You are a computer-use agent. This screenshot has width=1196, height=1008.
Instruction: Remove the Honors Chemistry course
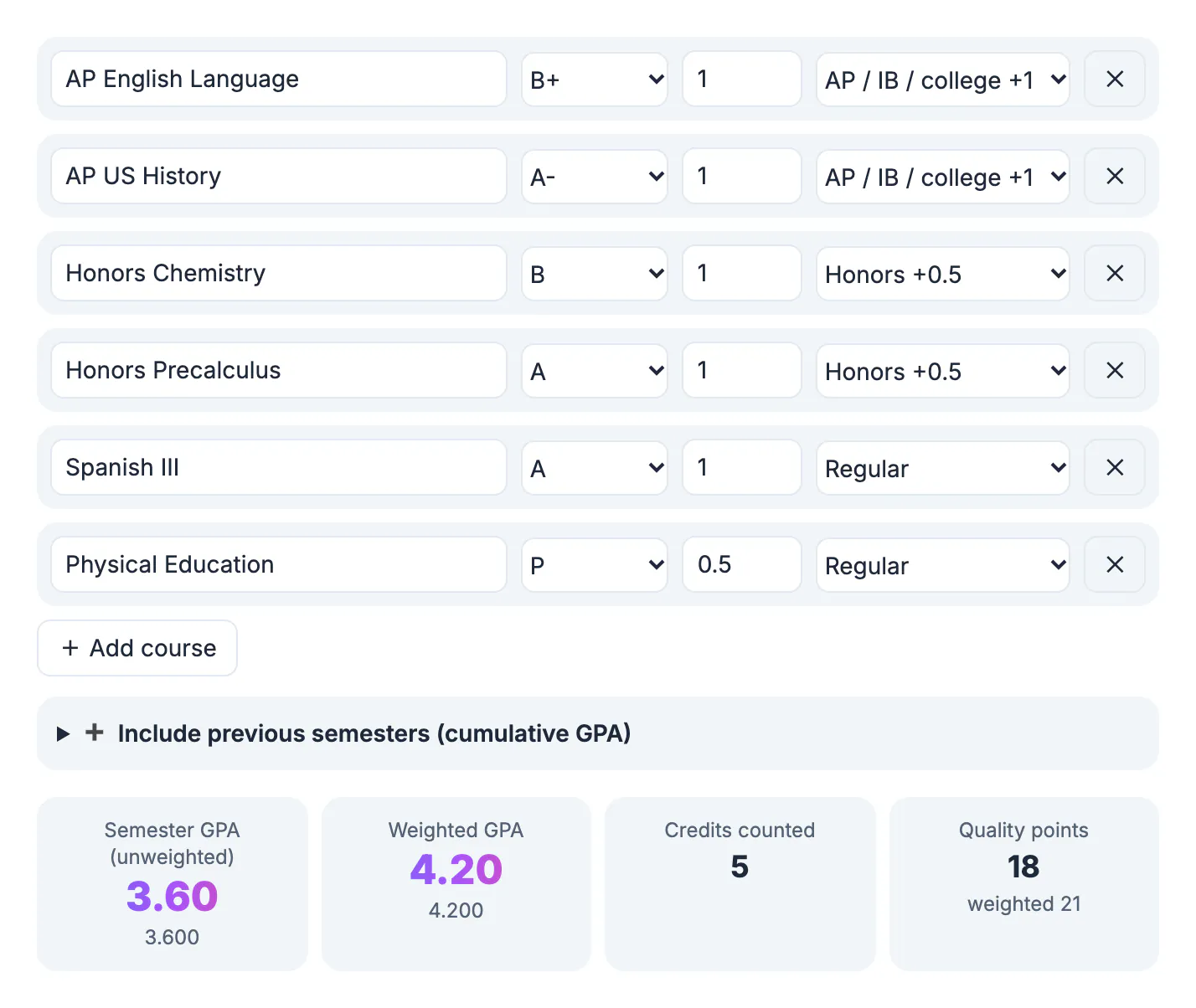1115,273
